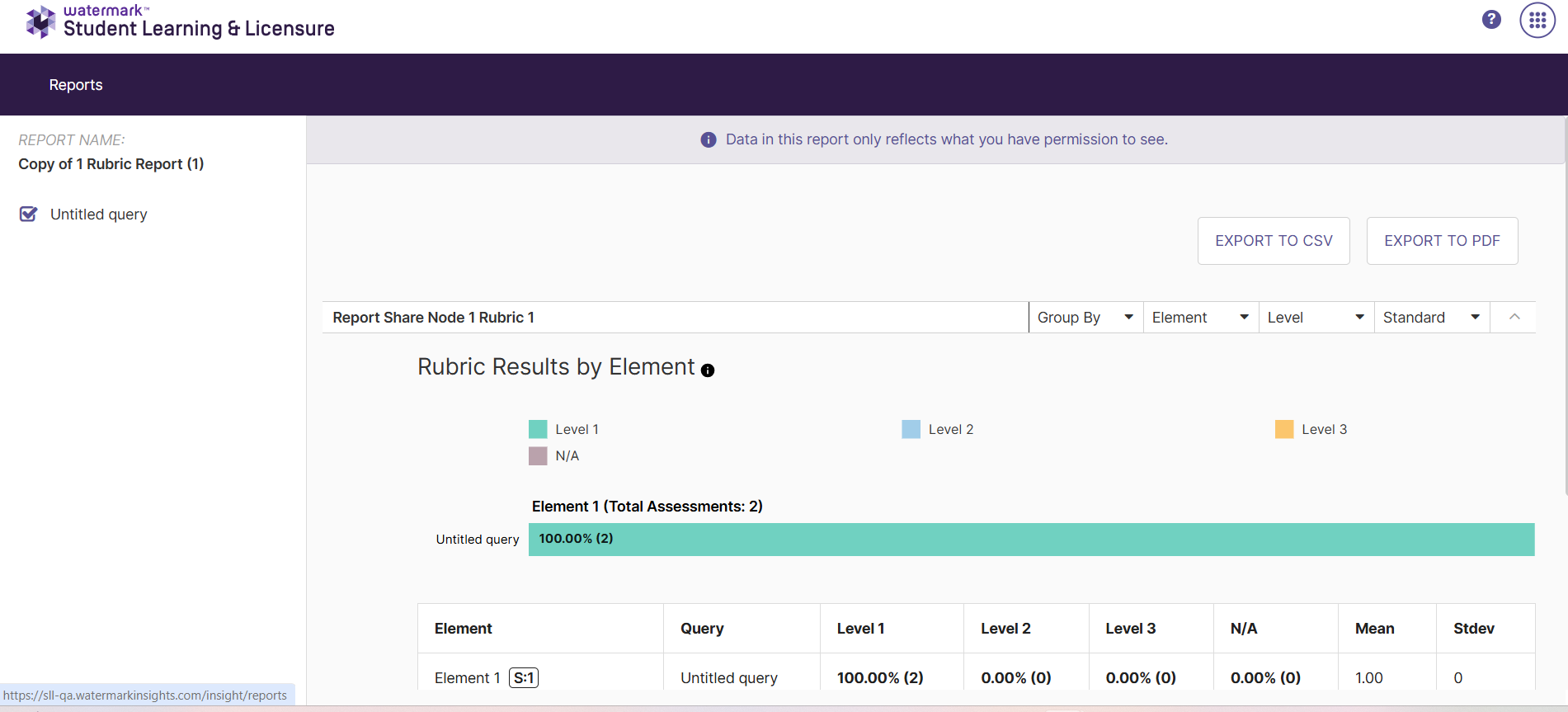1568x712 pixels.
Task: Open the help question mark icon
Action: [x=1491, y=19]
